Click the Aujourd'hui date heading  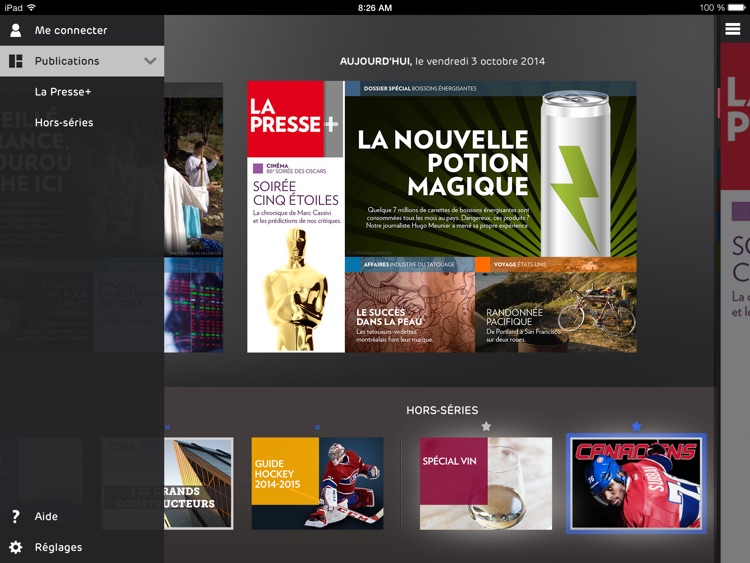tap(442, 61)
